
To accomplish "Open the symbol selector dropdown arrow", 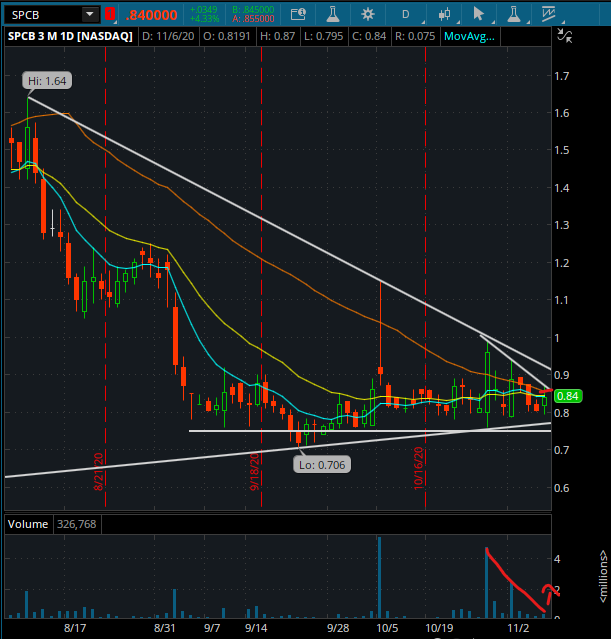I will click(90, 15).
